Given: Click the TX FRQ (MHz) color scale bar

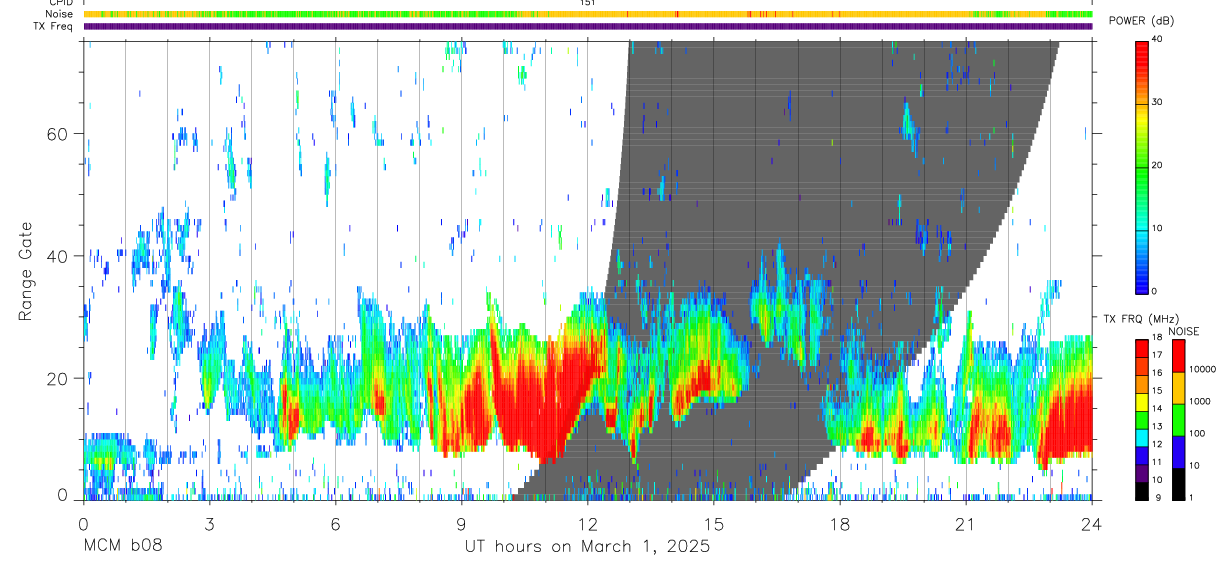Looking at the screenshot, I should click(1141, 419).
